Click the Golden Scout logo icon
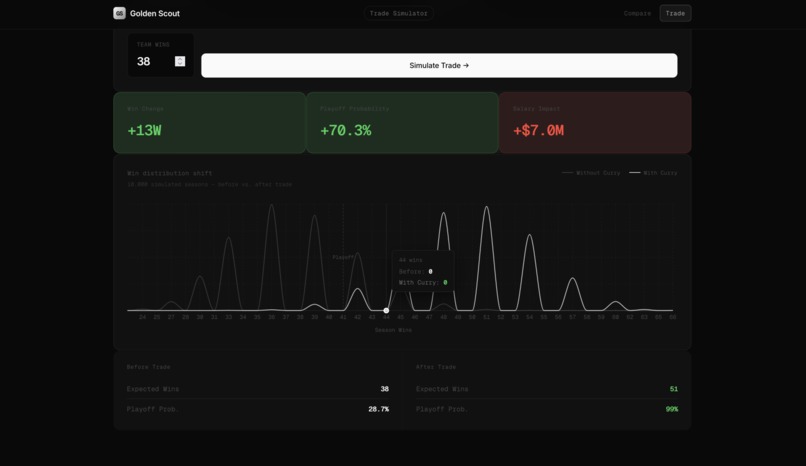The image size is (806, 466). [119, 13]
